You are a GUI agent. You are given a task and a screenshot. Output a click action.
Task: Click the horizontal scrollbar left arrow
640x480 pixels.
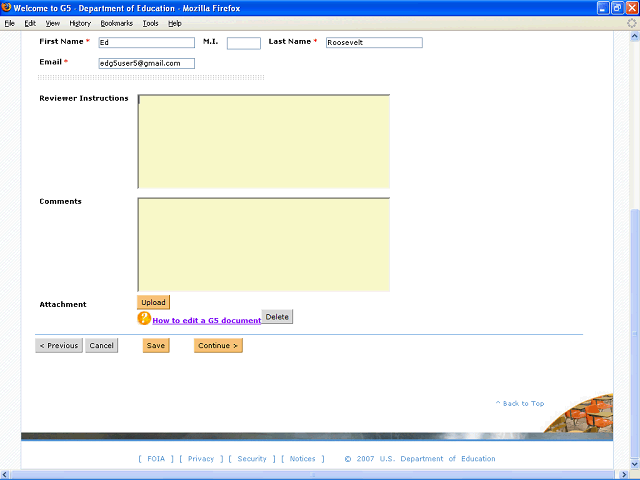click(x=5, y=475)
